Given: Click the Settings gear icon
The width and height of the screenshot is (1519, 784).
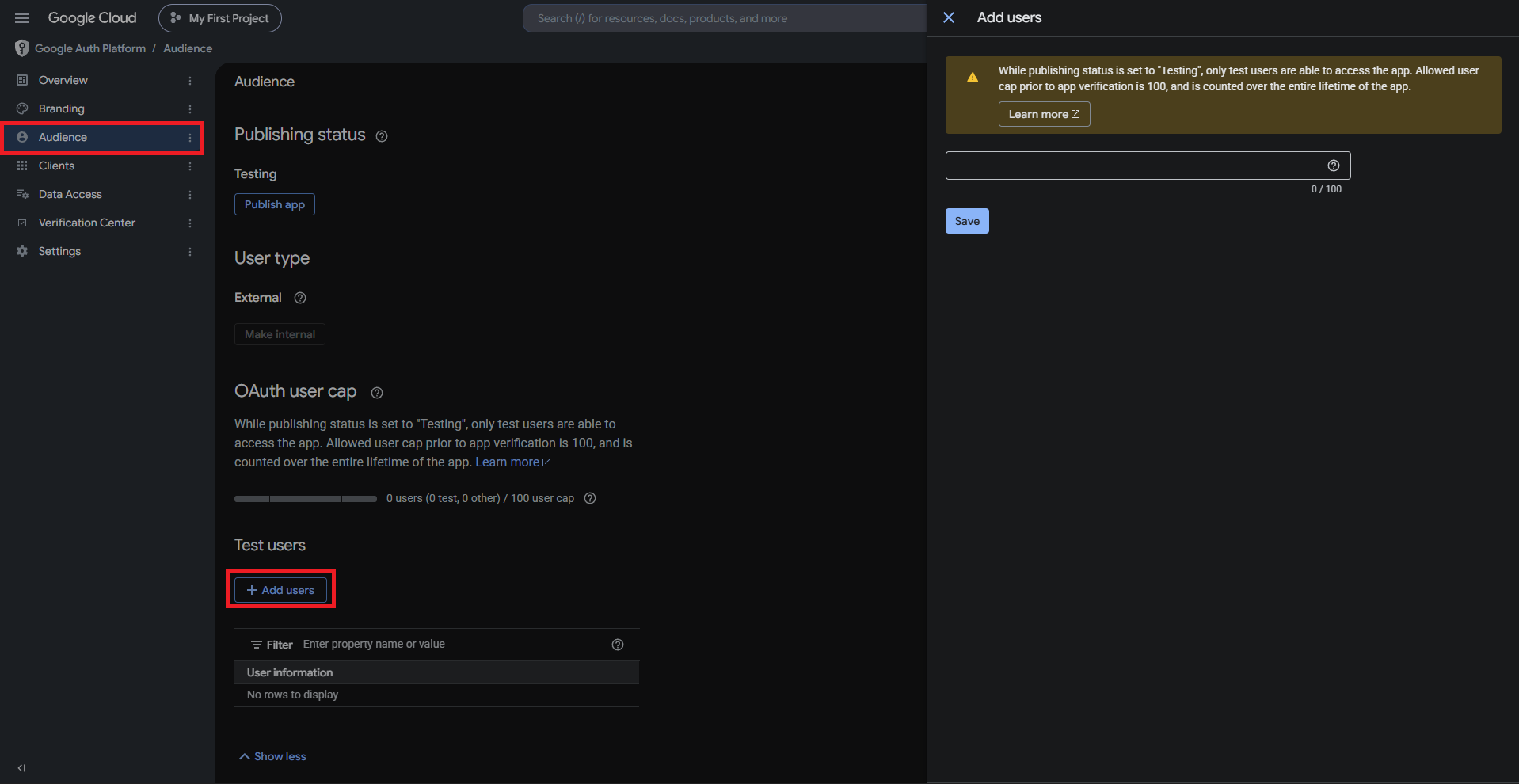Looking at the screenshot, I should point(22,251).
